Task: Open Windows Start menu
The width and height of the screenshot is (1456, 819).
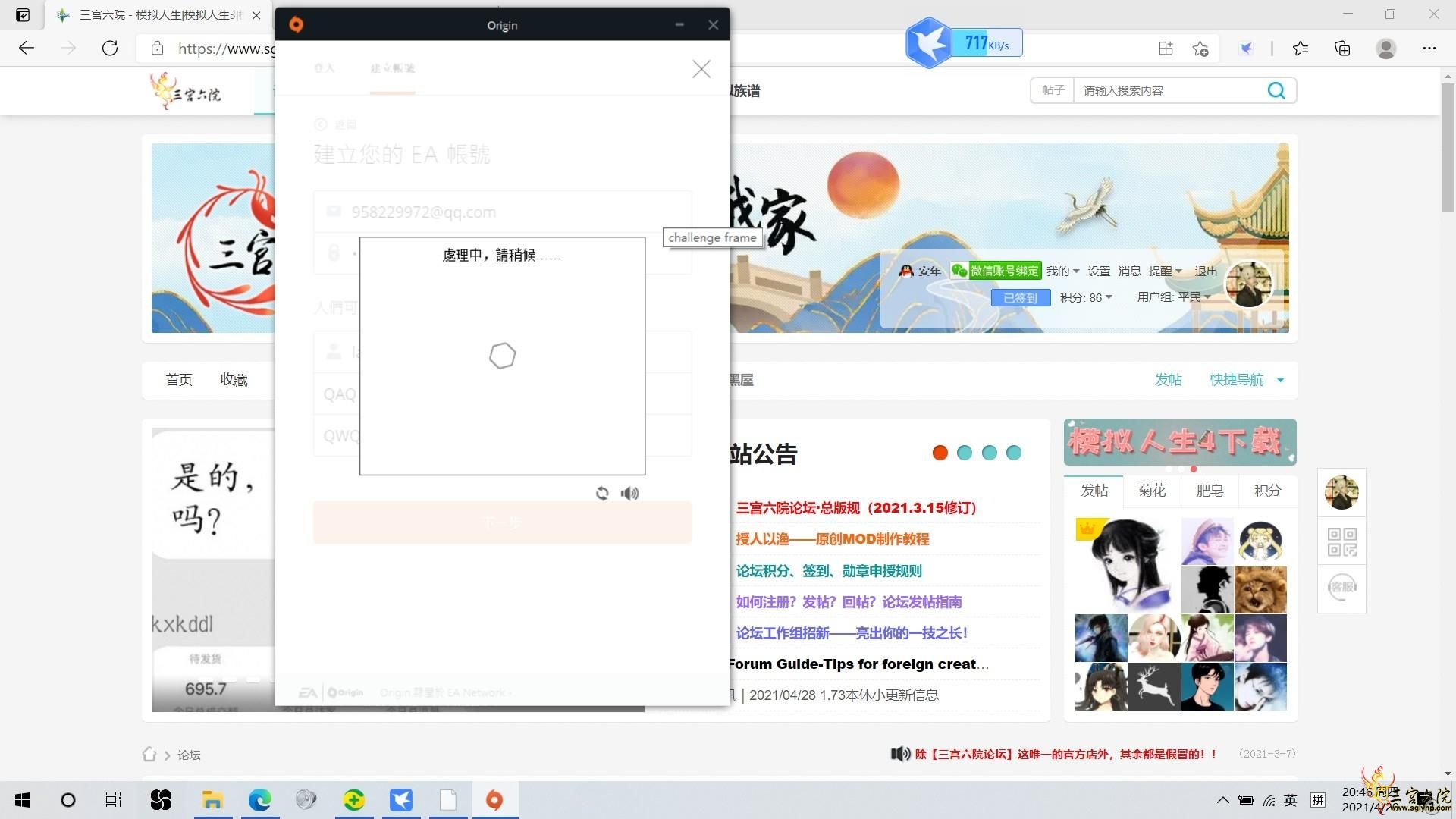Action: (23, 800)
